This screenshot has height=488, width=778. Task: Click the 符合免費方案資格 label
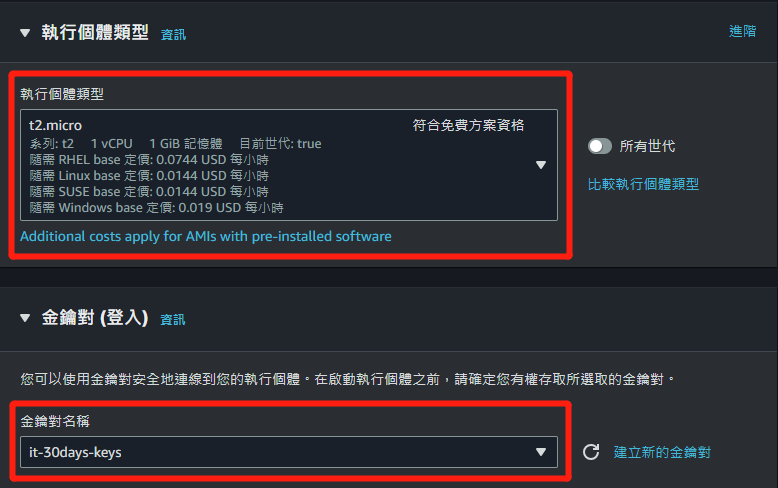pyautogui.click(x=468, y=125)
